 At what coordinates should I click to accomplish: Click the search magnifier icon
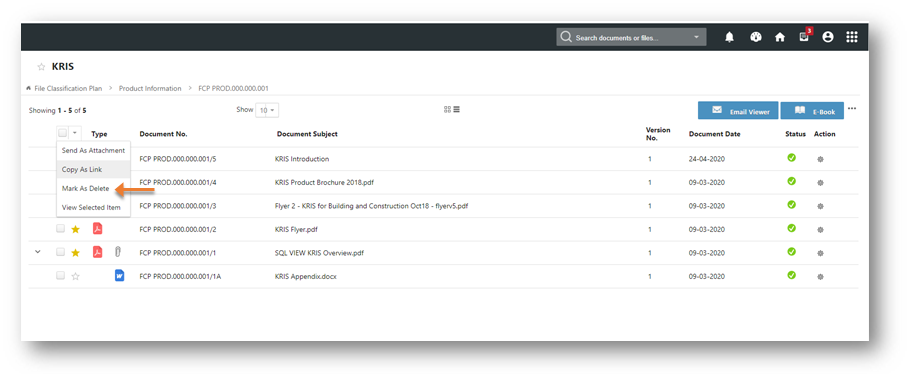click(566, 37)
